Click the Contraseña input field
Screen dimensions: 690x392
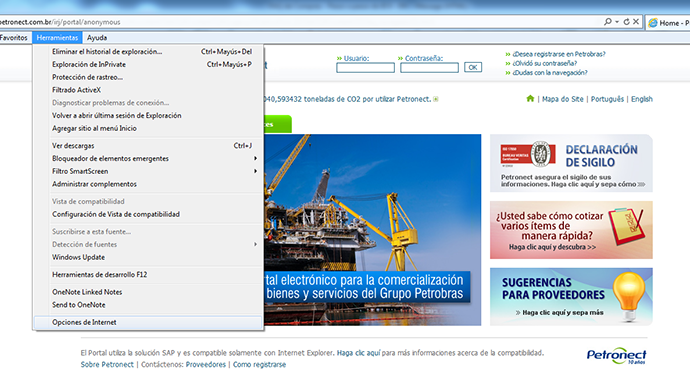[x=429, y=67]
